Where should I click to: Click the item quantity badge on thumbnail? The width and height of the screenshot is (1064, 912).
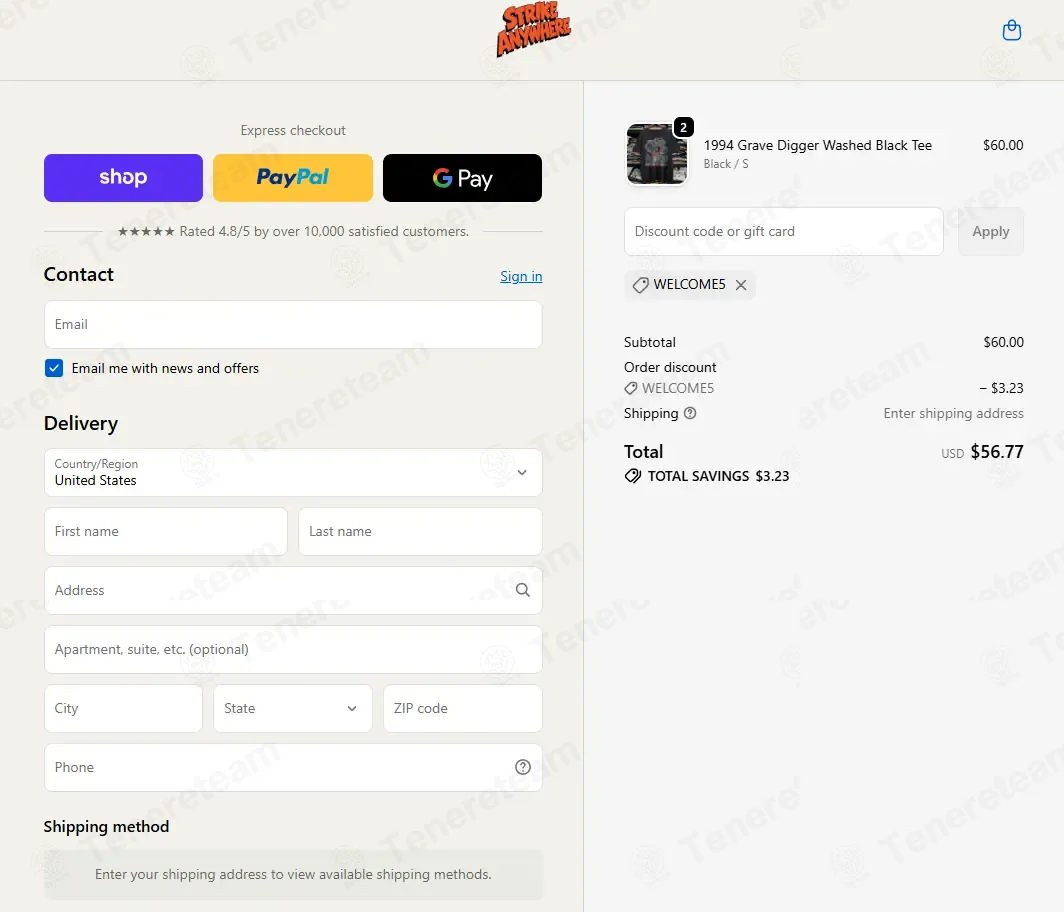click(683, 128)
